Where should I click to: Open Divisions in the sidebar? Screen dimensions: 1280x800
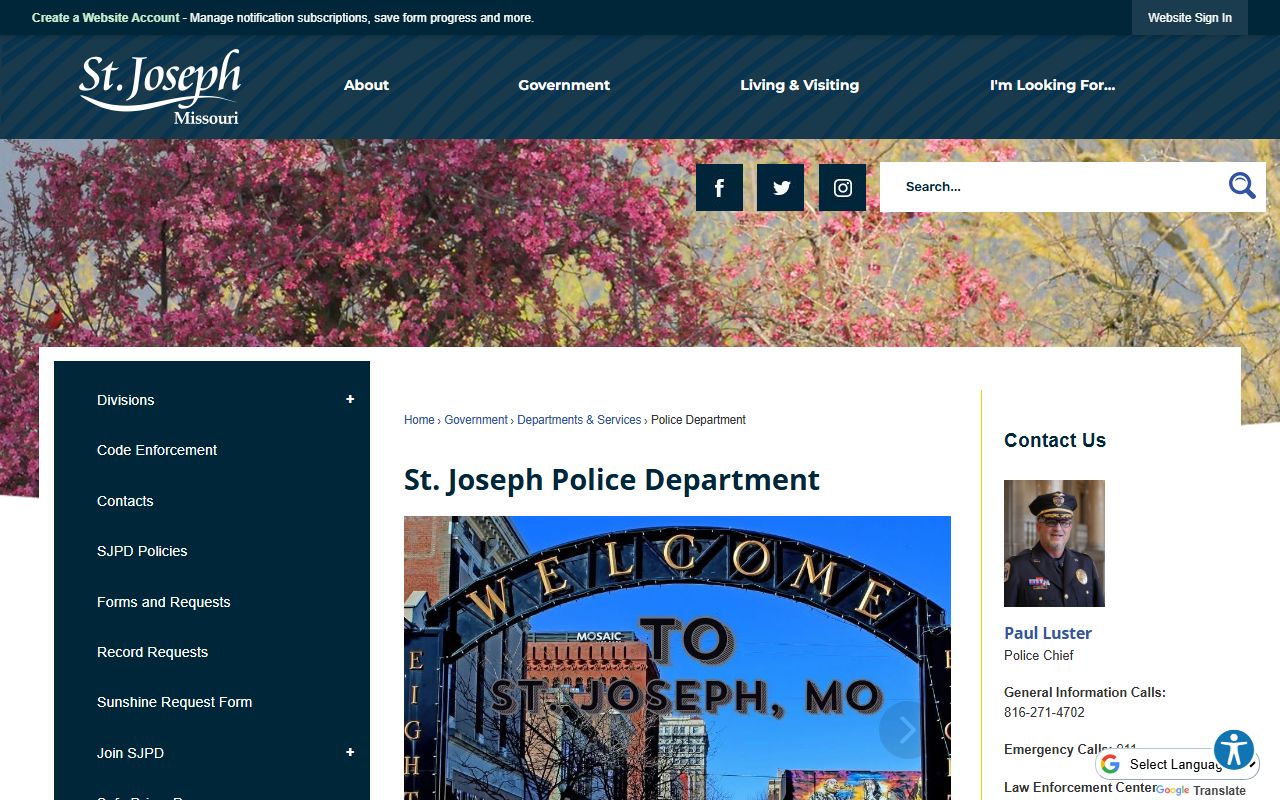(x=125, y=400)
